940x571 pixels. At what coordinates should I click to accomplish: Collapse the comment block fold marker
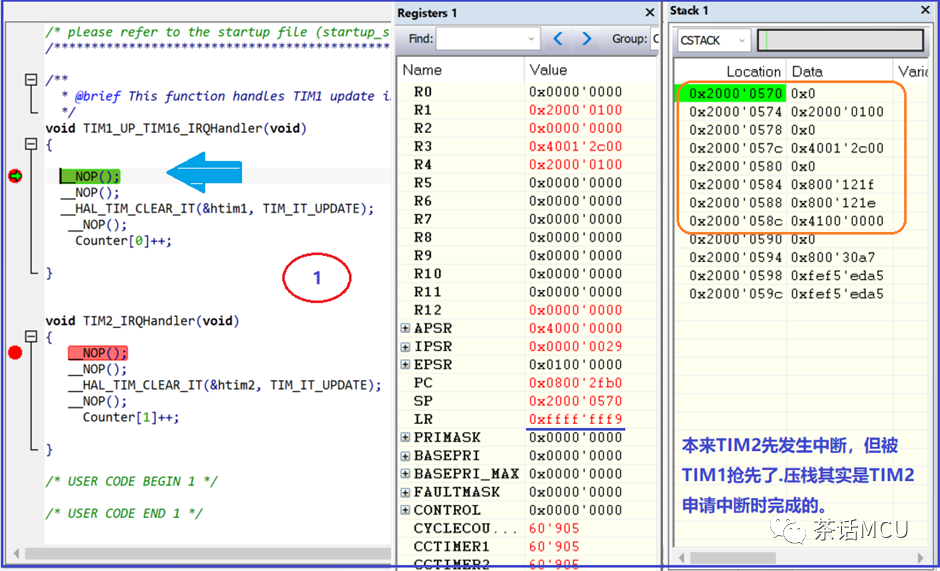pos(31,80)
